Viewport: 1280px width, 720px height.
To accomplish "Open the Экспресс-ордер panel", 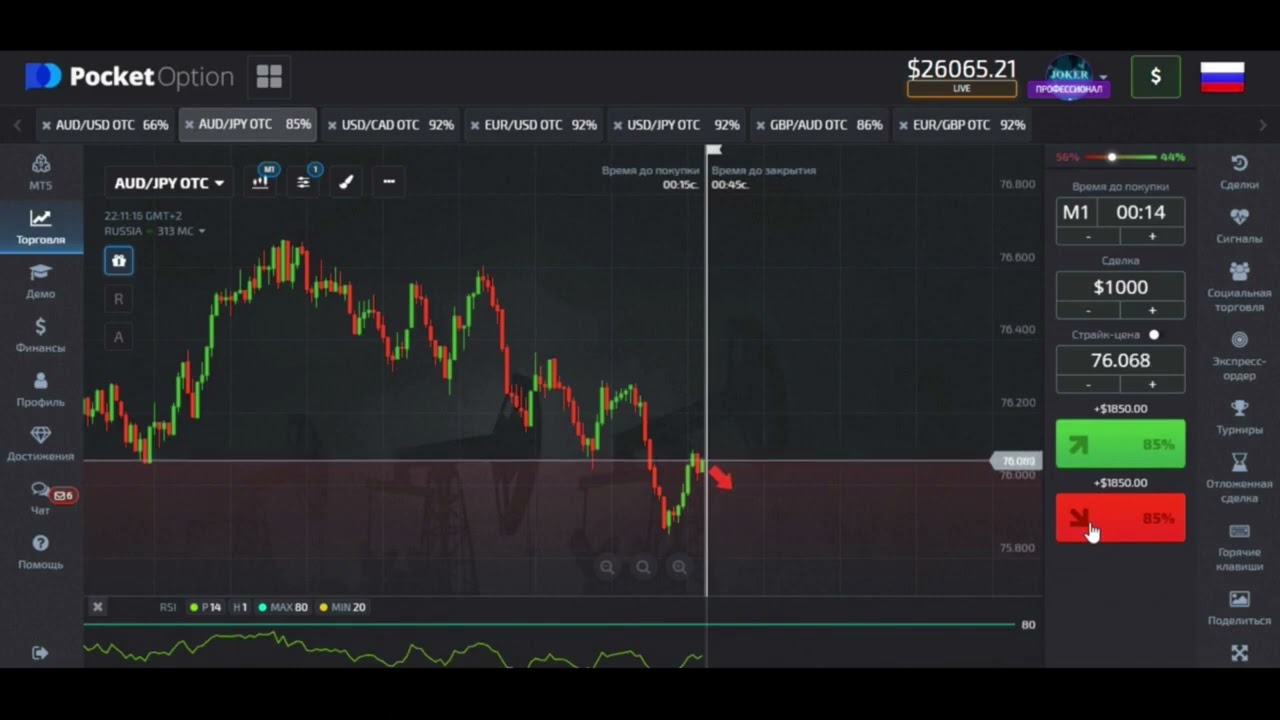I will pyautogui.click(x=1239, y=355).
